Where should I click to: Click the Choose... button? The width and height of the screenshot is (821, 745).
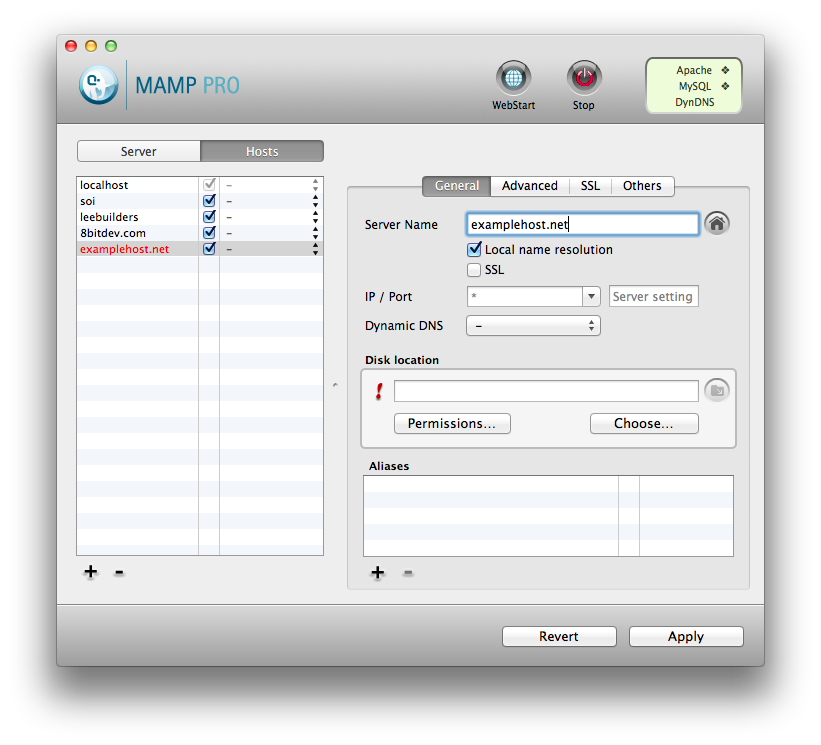pos(644,424)
